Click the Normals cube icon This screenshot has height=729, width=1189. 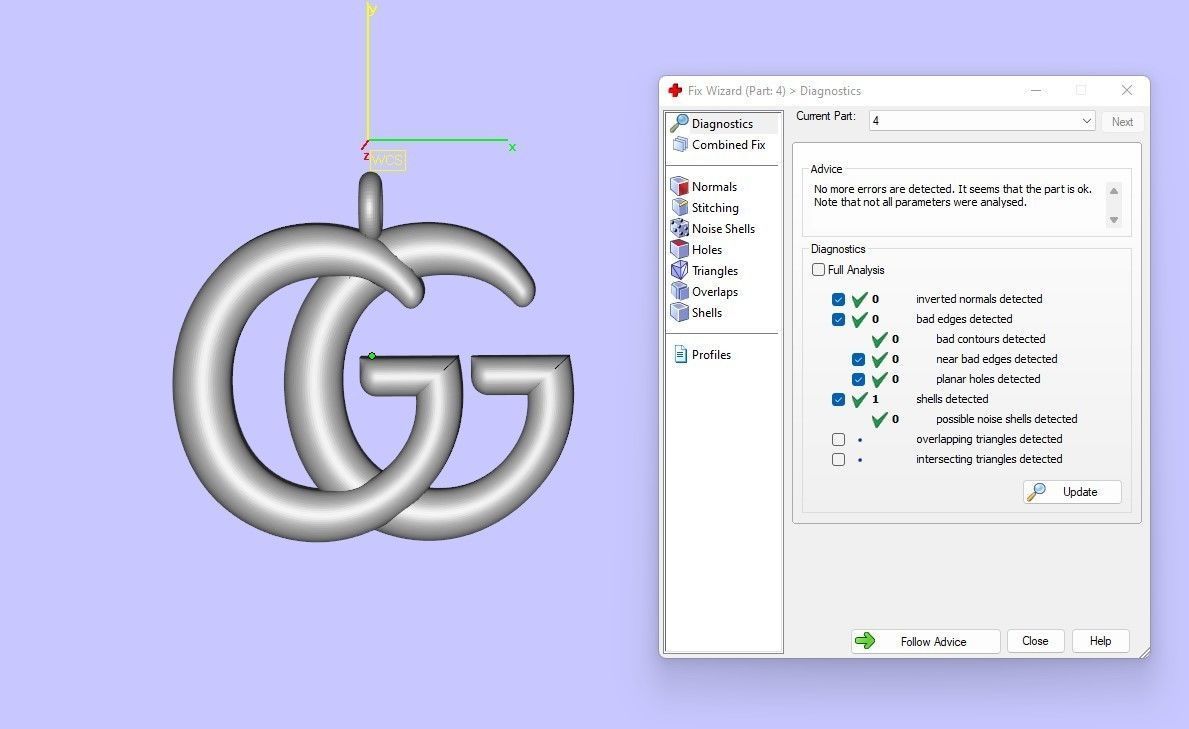[x=679, y=186]
